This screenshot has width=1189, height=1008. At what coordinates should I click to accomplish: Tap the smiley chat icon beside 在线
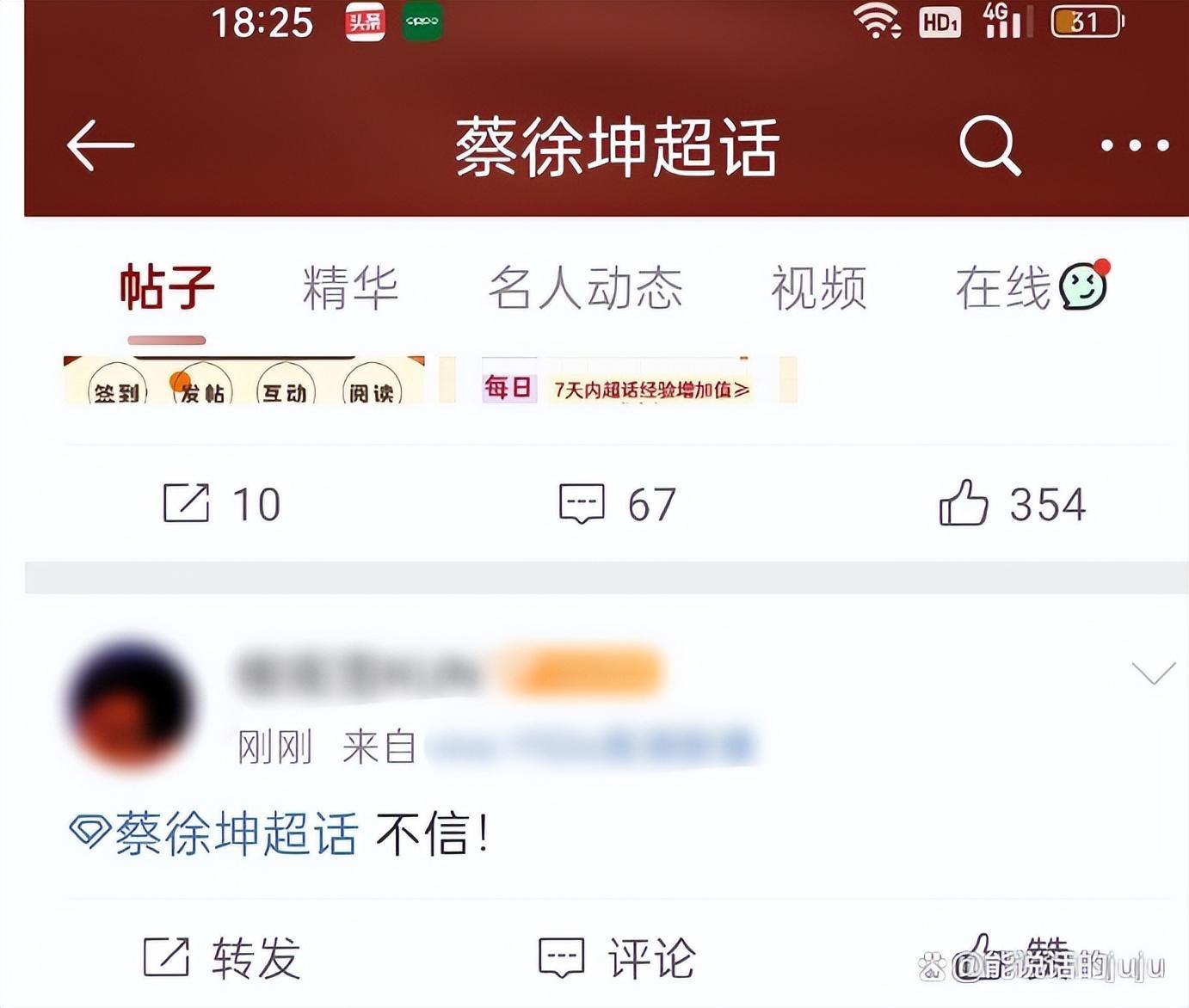pos(1084,285)
